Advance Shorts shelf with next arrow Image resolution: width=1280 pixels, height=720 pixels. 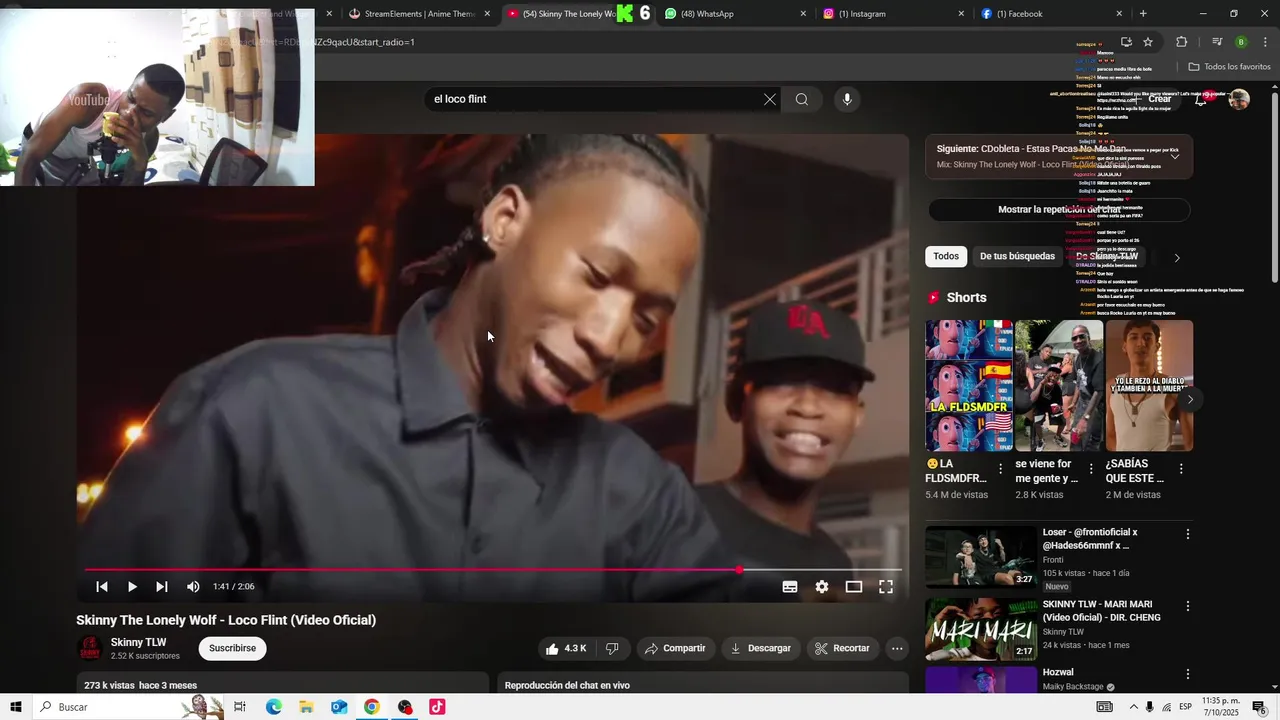coord(1190,399)
